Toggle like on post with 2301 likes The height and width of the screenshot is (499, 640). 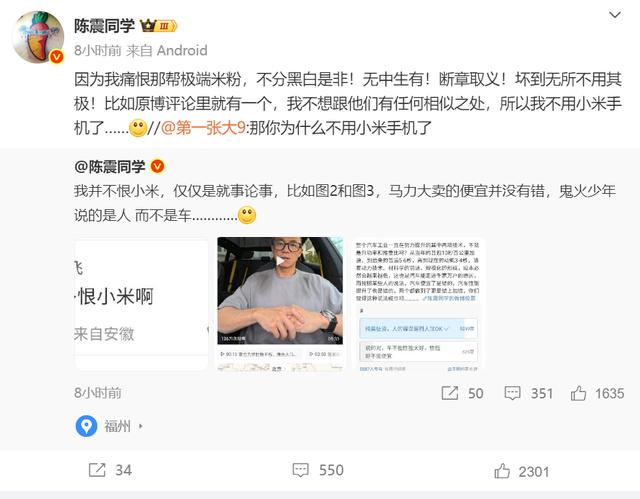tap(522, 471)
